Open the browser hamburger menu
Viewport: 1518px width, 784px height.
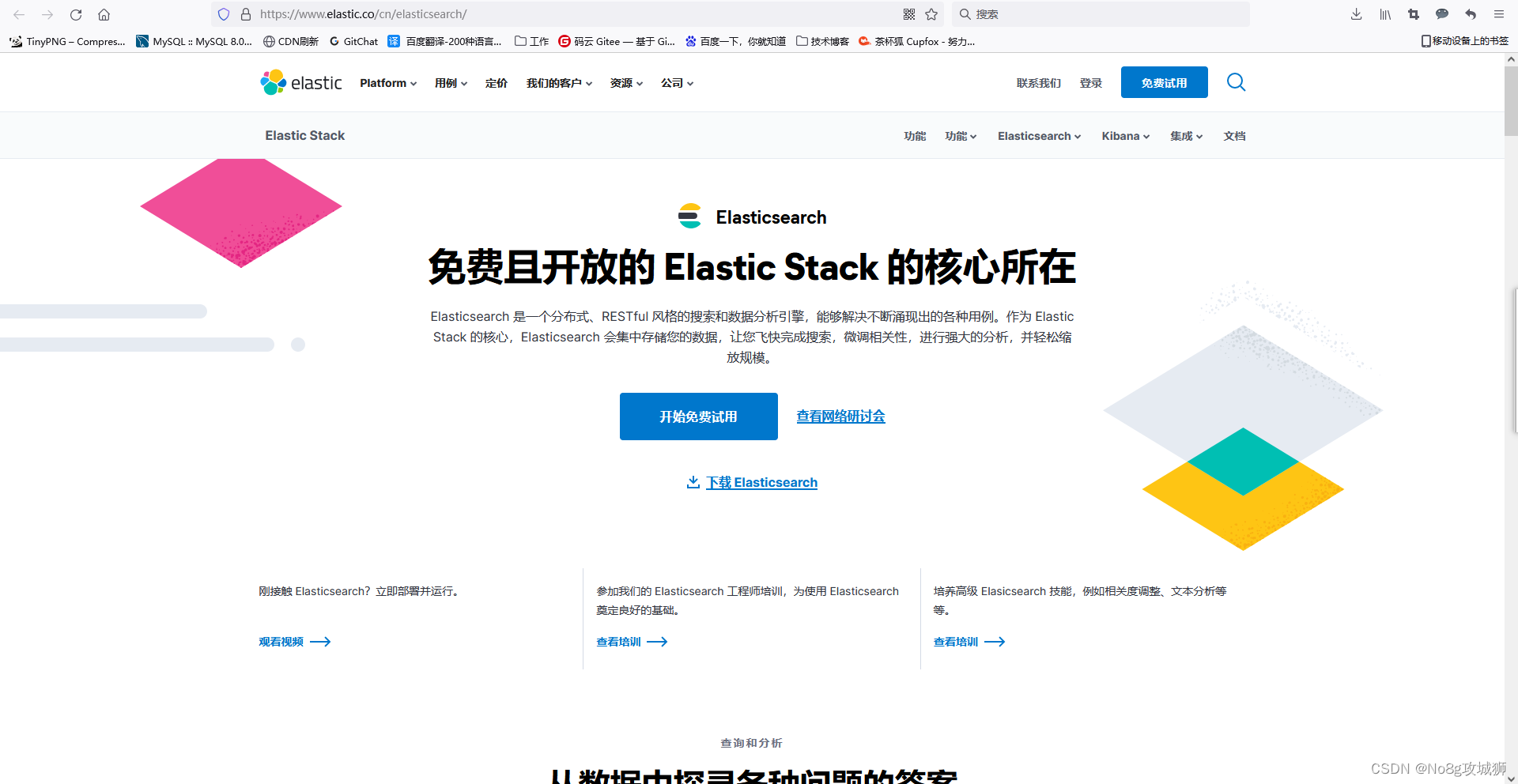point(1499,14)
